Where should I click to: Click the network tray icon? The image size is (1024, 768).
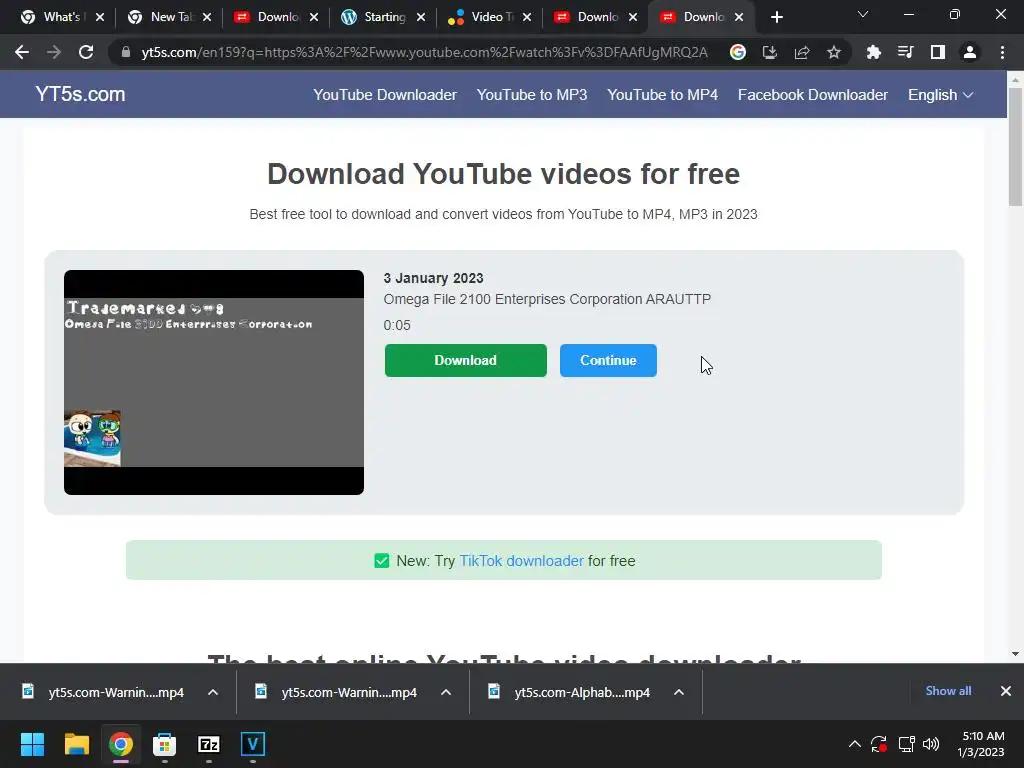(906, 744)
